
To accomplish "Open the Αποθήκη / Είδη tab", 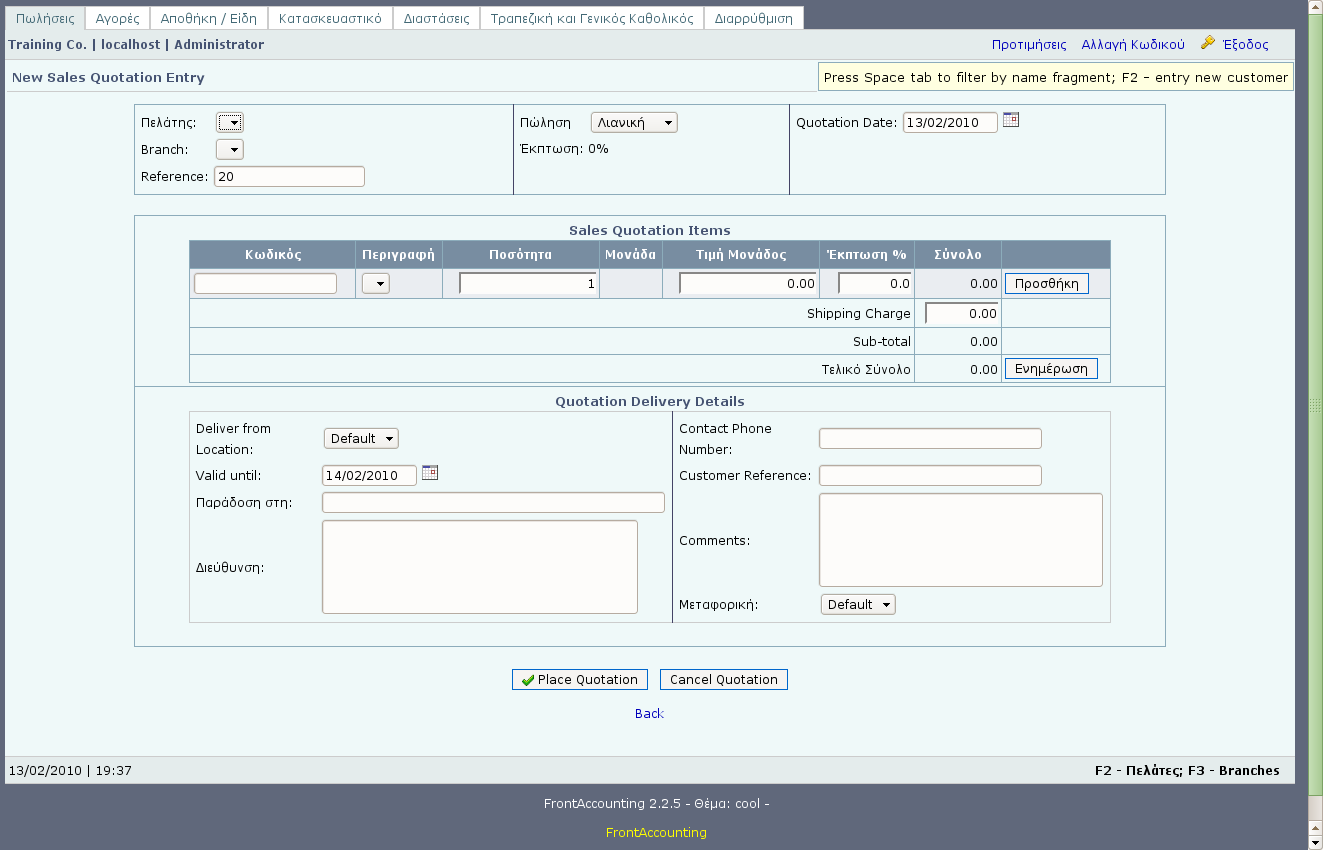I will [209, 19].
